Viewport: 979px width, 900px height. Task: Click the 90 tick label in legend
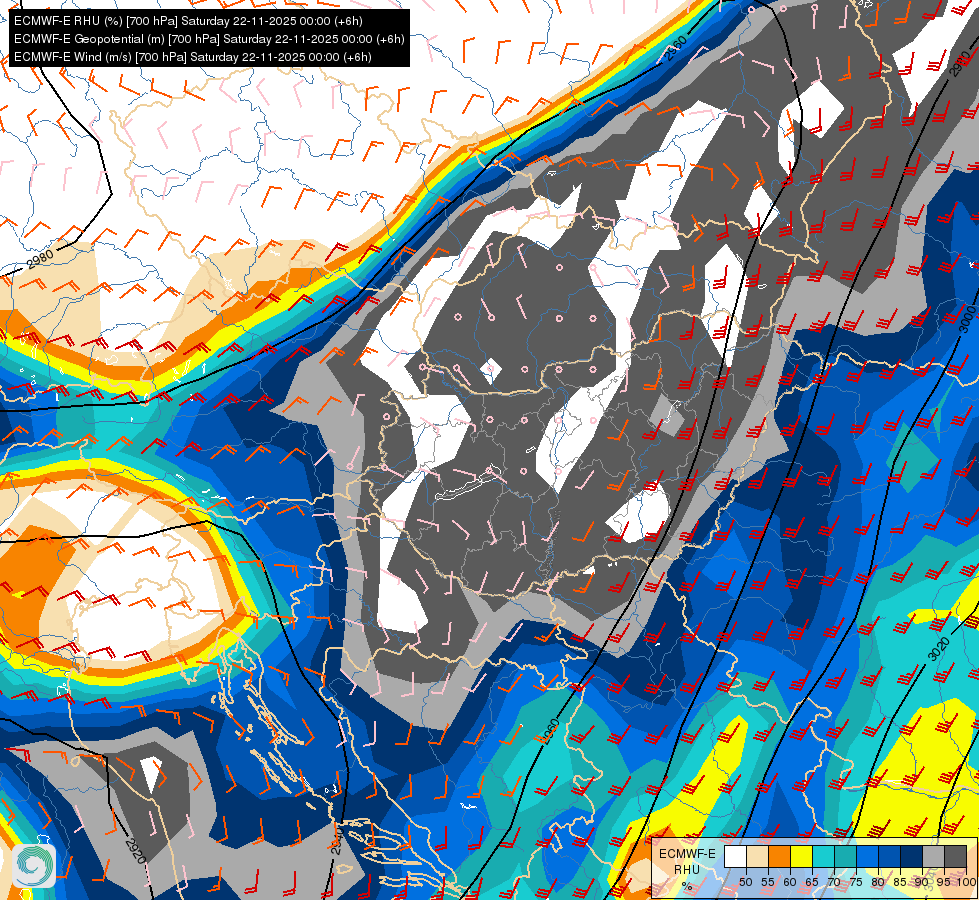pyautogui.click(x=922, y=882)
